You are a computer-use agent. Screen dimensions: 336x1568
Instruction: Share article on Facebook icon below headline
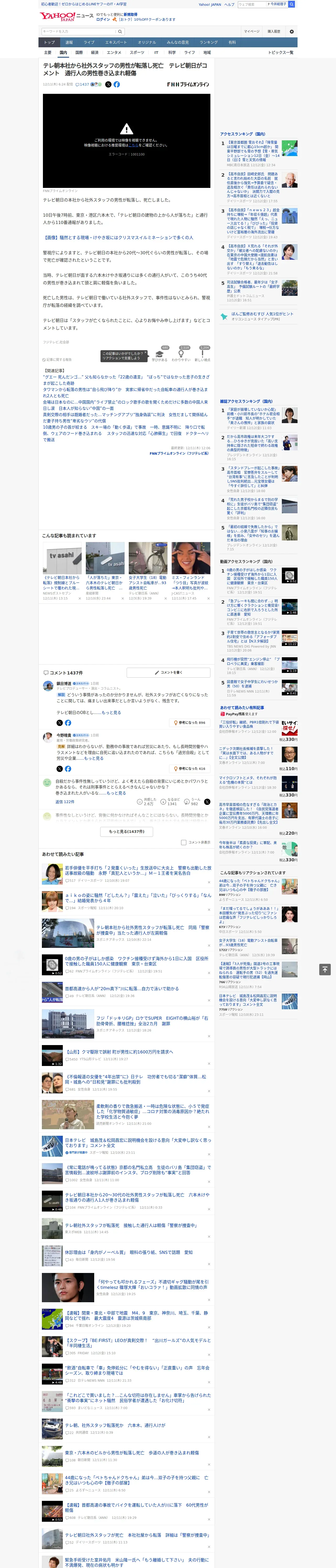[116, 85]
